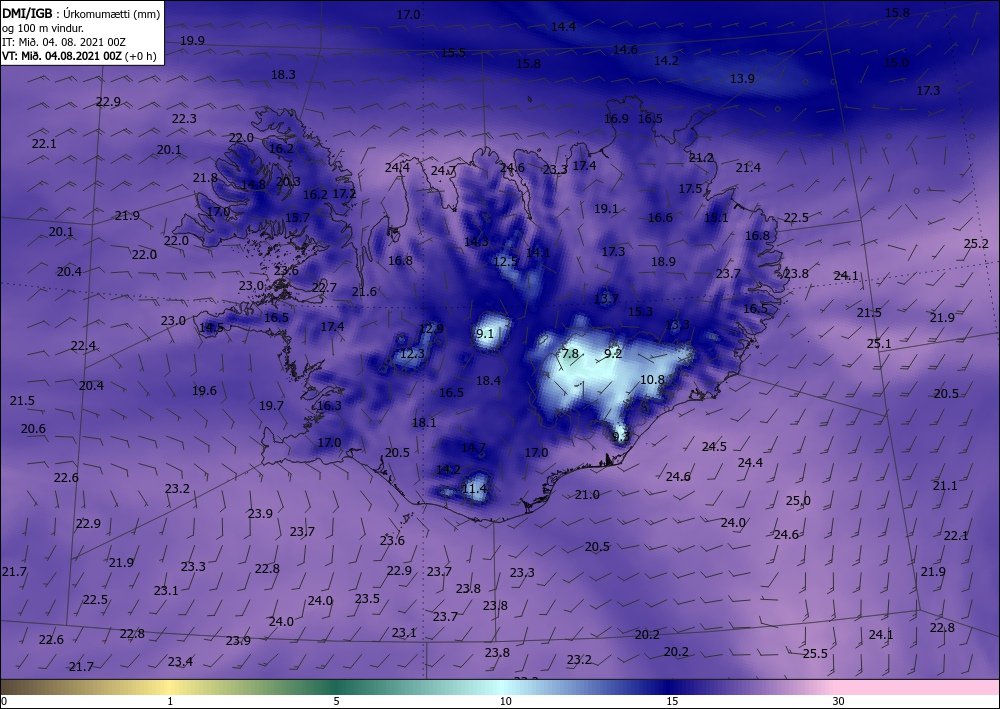Select the 19.6 value over the sea

point(205,391)
